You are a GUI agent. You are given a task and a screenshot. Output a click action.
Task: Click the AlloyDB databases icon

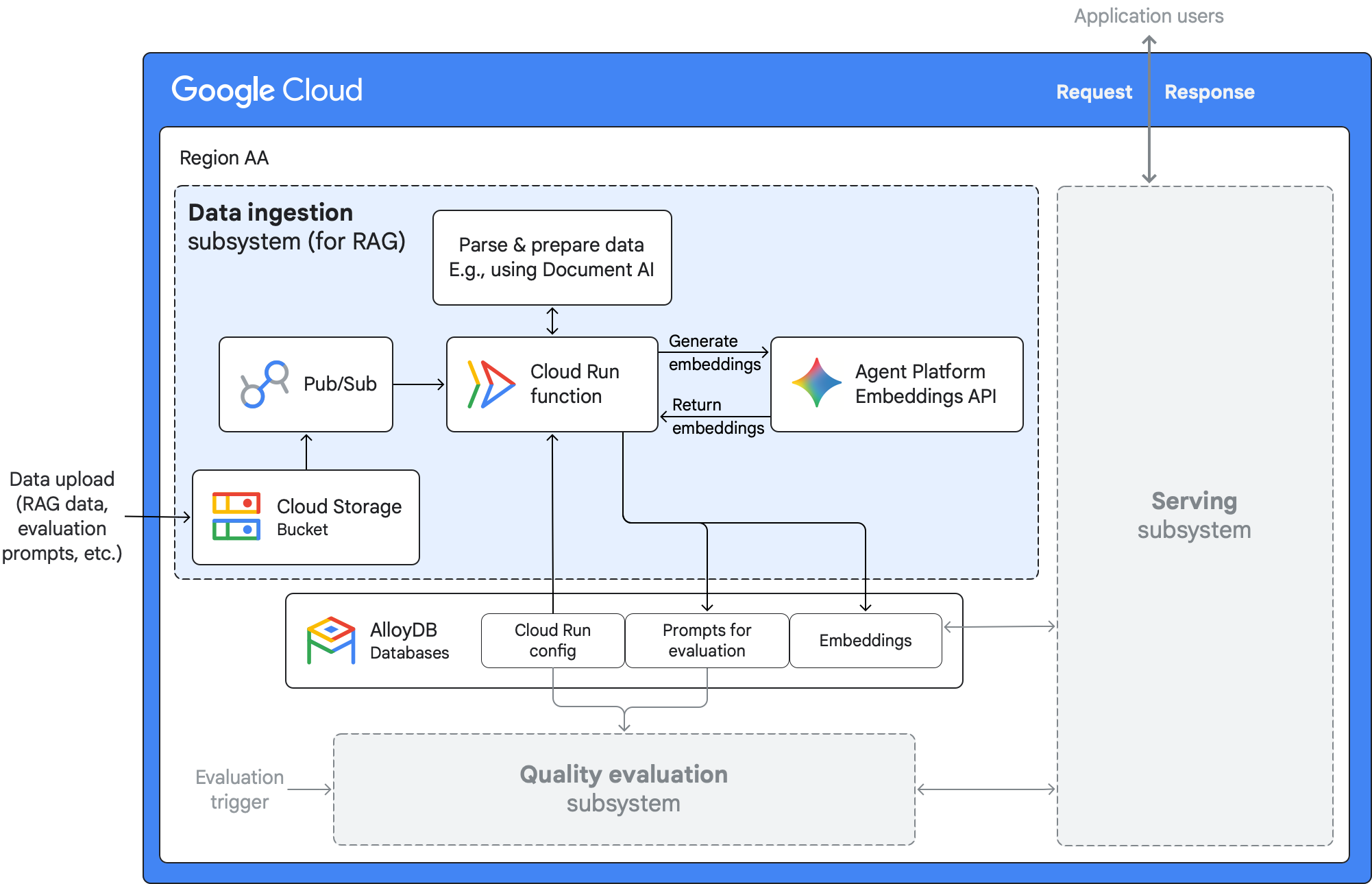pos(331,640)
